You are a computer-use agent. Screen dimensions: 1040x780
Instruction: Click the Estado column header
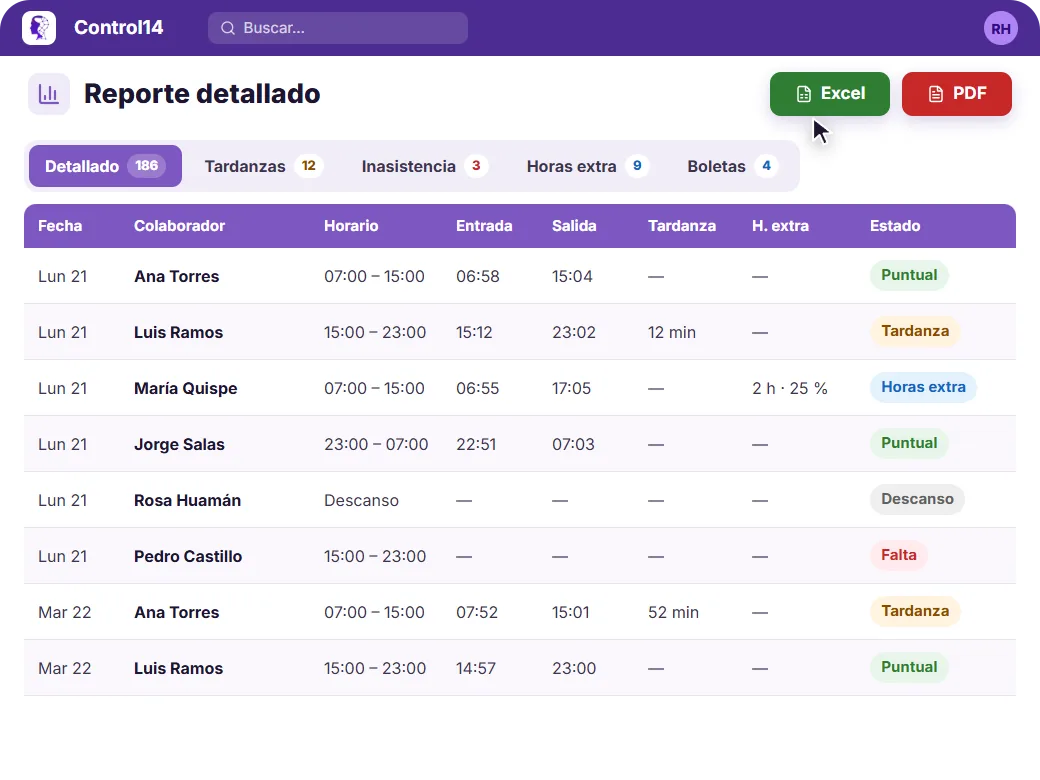(895, 226)
